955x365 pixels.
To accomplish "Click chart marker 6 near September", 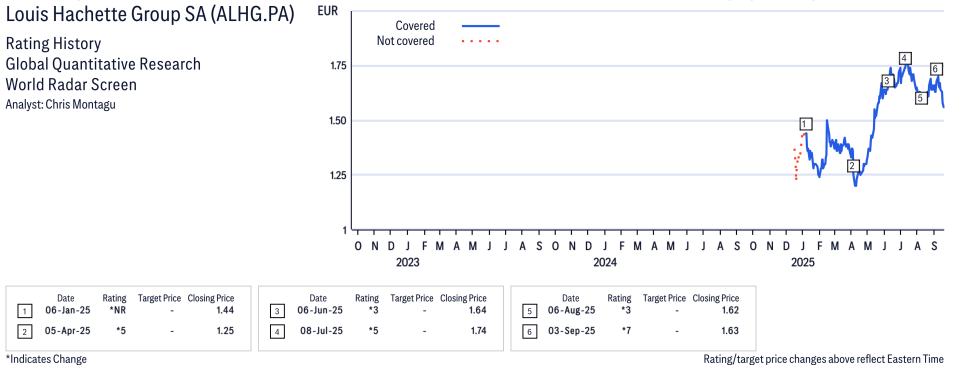I will point(936,68).
